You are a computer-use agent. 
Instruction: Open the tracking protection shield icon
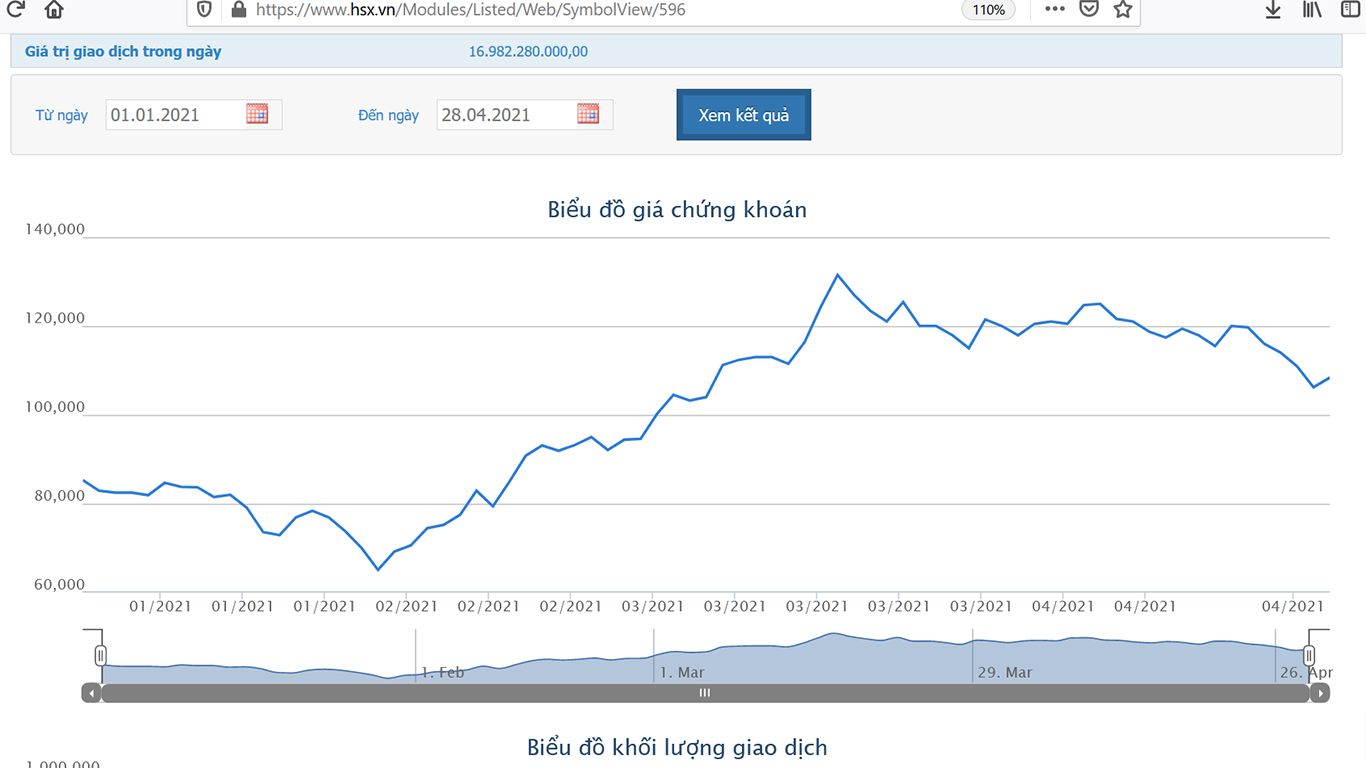[204, 9]
